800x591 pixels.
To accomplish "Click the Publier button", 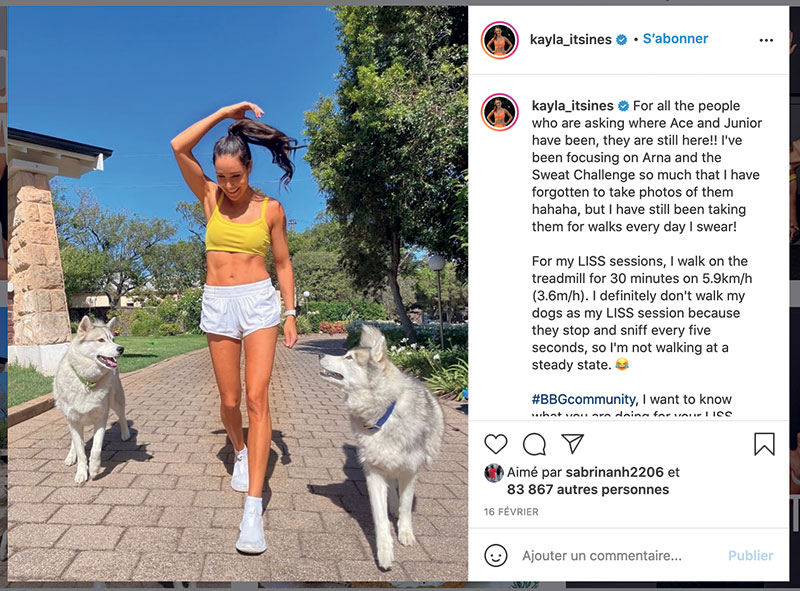I will coord(751,555).
